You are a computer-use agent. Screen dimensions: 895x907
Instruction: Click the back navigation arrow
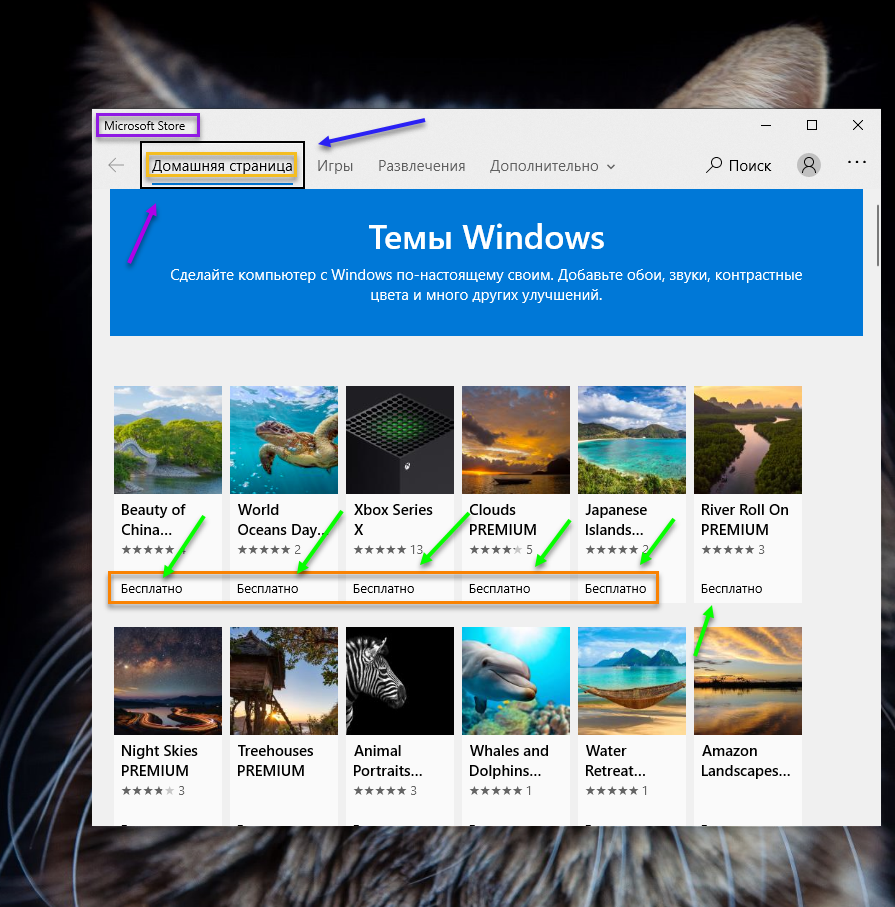[116, 166]
